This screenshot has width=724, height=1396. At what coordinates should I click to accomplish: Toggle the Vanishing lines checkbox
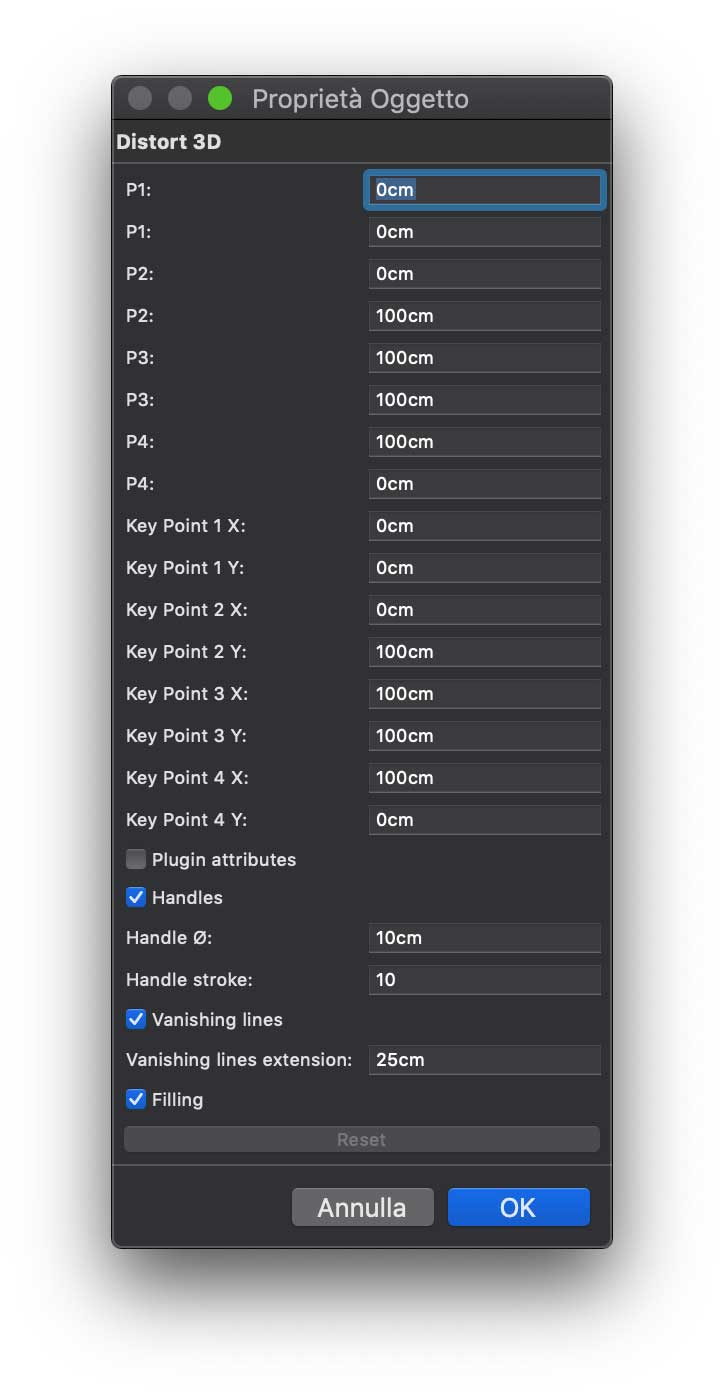point(136,1019)
